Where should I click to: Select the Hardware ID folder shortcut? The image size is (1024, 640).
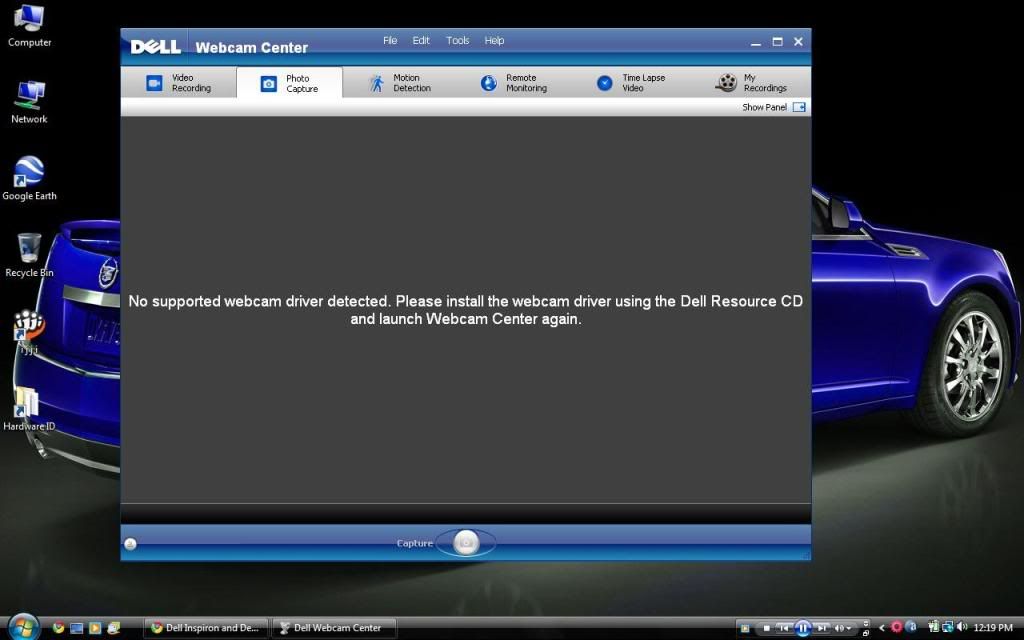tap(29, 409)
